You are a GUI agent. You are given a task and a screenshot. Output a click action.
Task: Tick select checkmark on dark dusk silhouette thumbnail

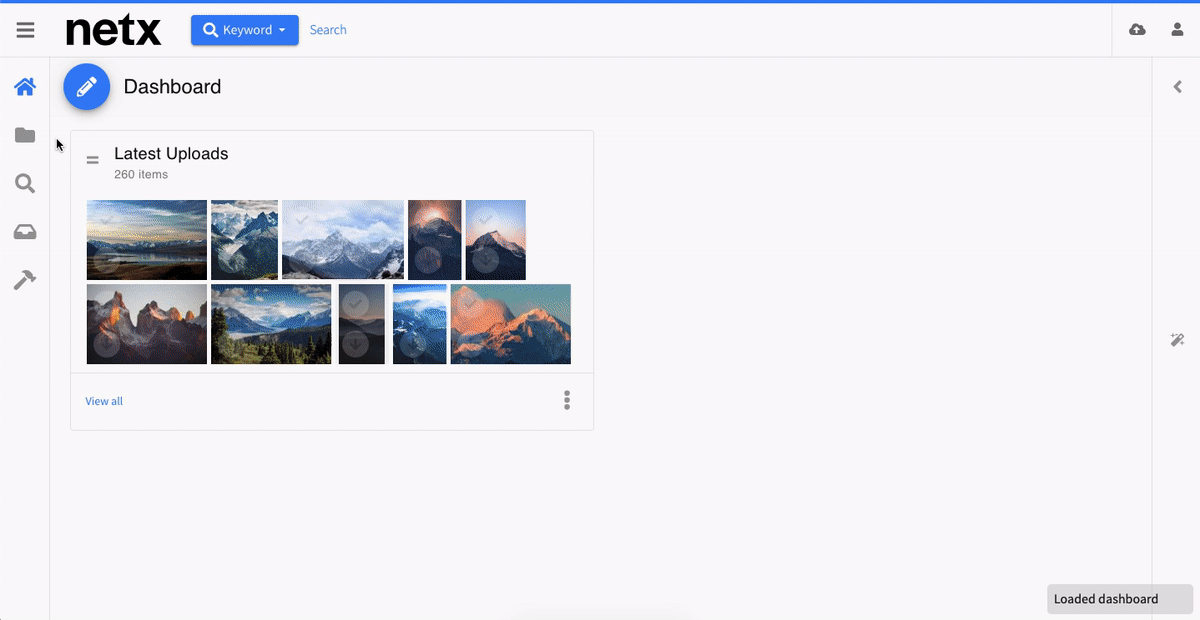click(x=354, y=303)
